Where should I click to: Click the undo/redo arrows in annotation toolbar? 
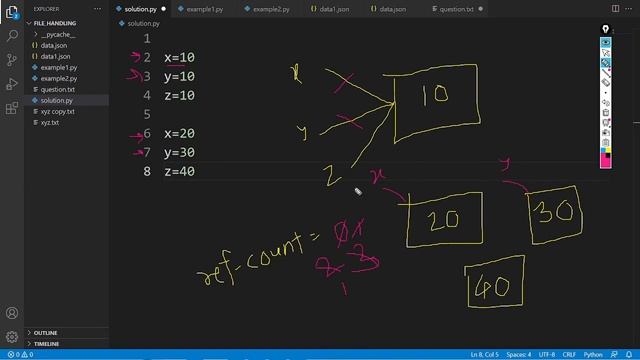[x=606, y=102]
